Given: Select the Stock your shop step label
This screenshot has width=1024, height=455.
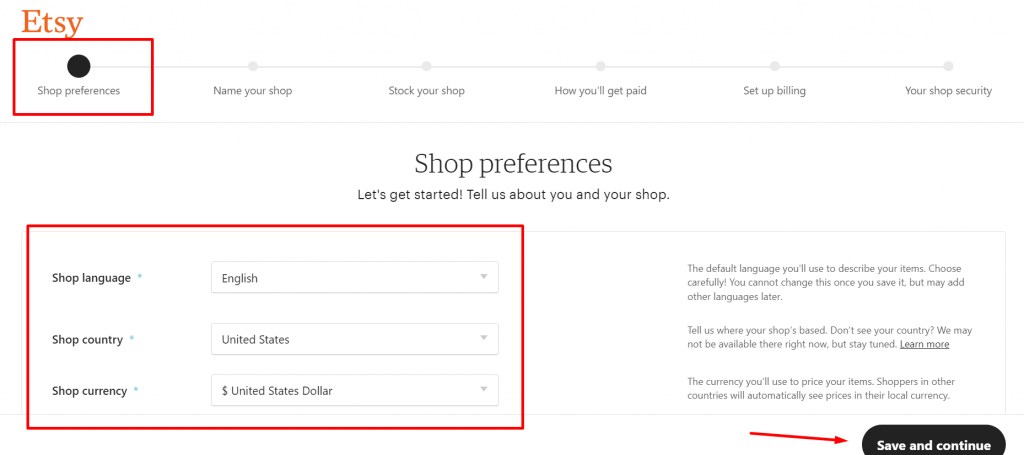Looking at the screenshot, I should click(x=427, y=91).
